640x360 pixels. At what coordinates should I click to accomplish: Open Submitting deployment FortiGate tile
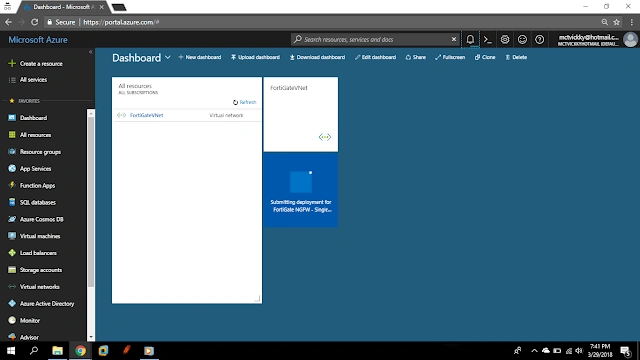[301, 190]
